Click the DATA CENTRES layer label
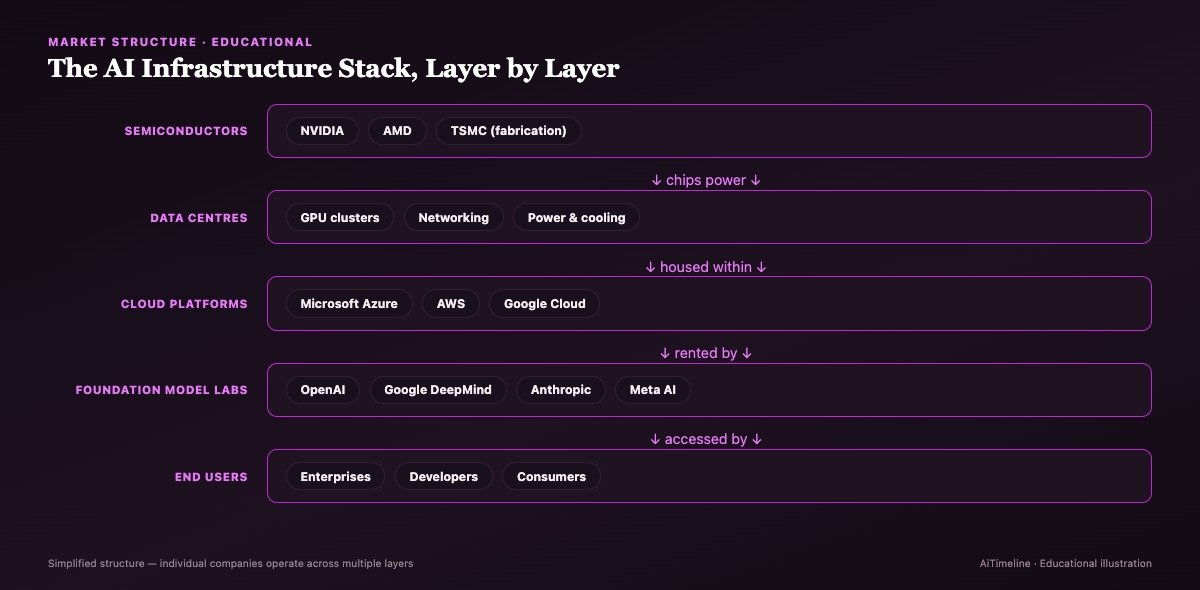The width and height of the screenshot is (1200, 590). [x=199, y=217]
